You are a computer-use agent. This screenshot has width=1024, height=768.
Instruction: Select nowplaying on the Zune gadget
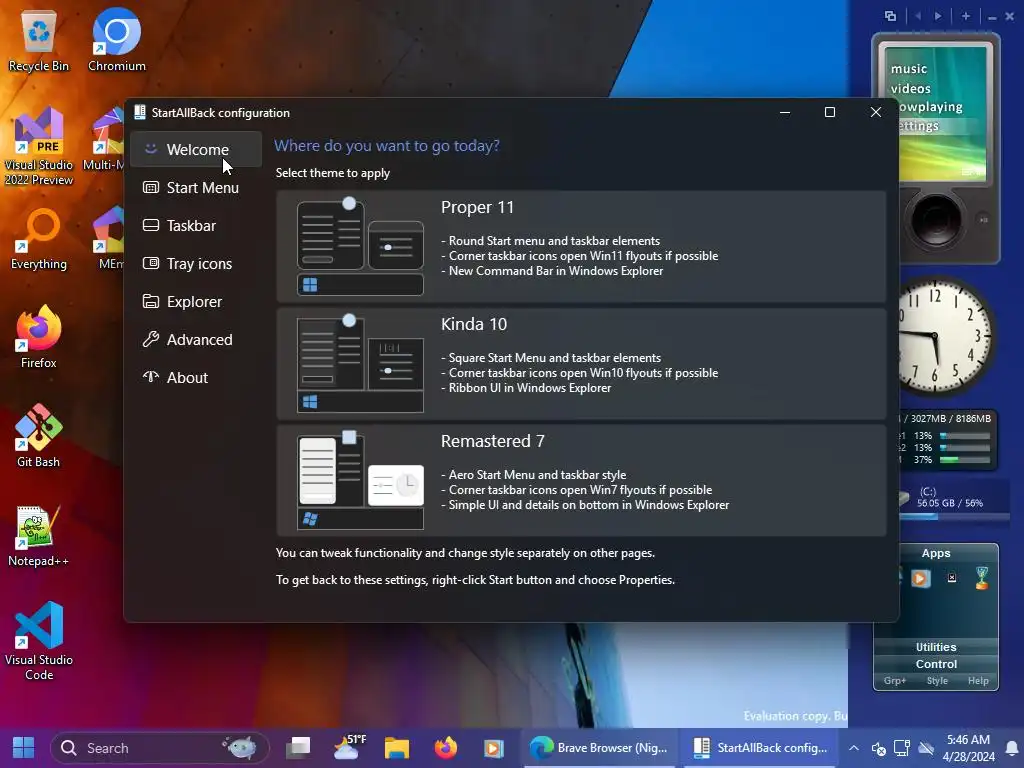pyautogui.click(x=931, y=106)
